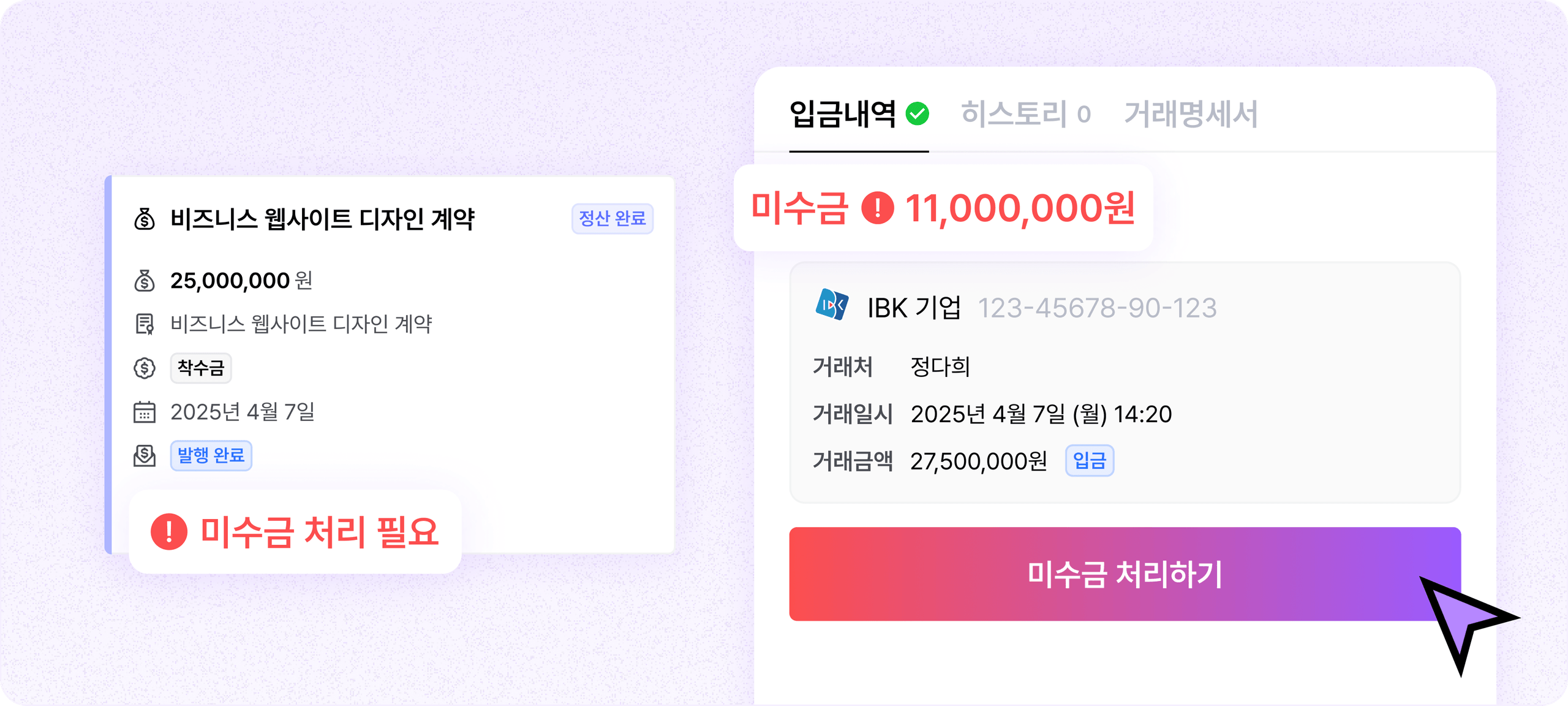Click the contract document icon in card

pos(145,324)
